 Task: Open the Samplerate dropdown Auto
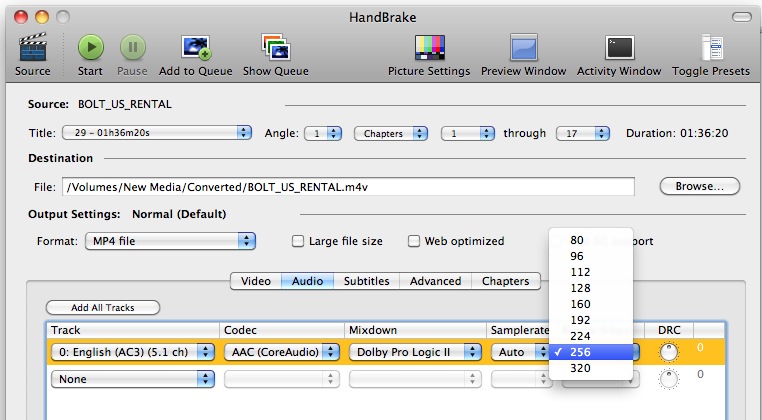[x=520, y=352]
